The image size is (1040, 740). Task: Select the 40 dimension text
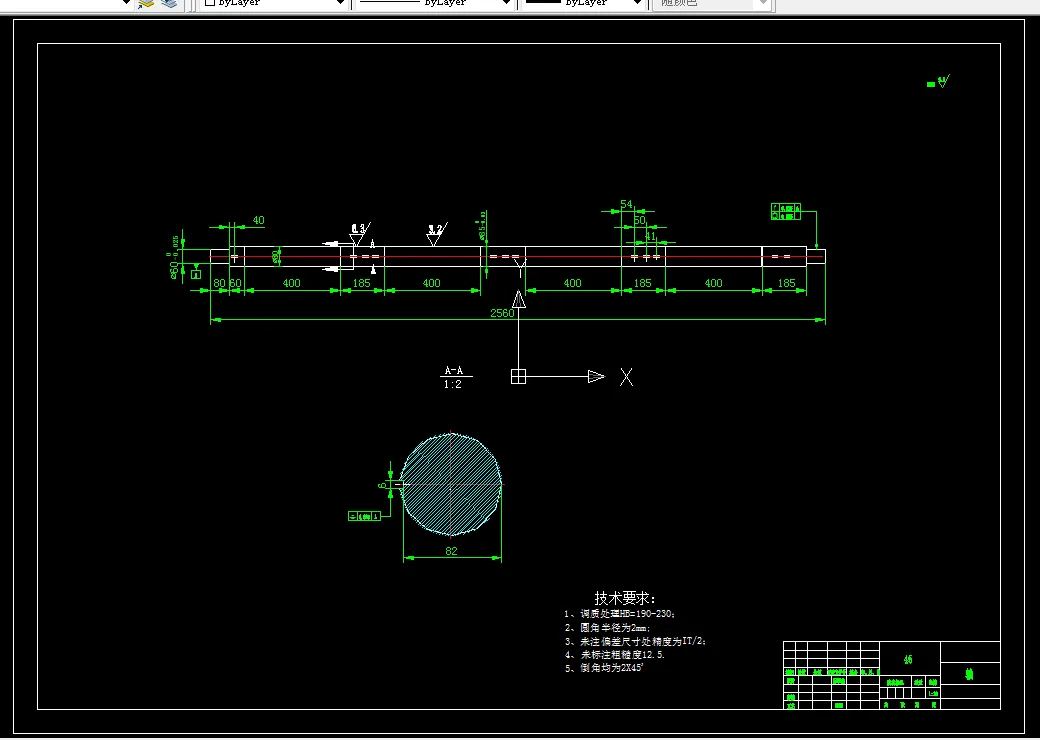coord(258,220)
